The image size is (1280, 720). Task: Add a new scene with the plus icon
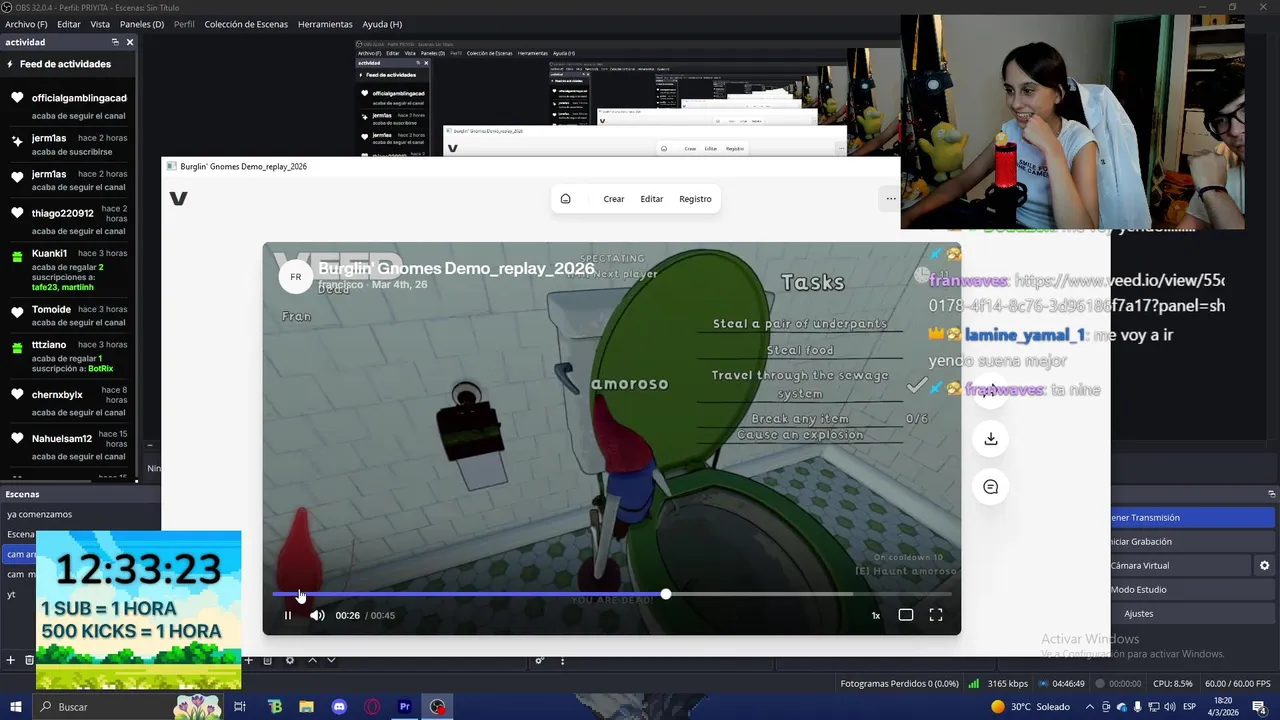tap(11, 660)
